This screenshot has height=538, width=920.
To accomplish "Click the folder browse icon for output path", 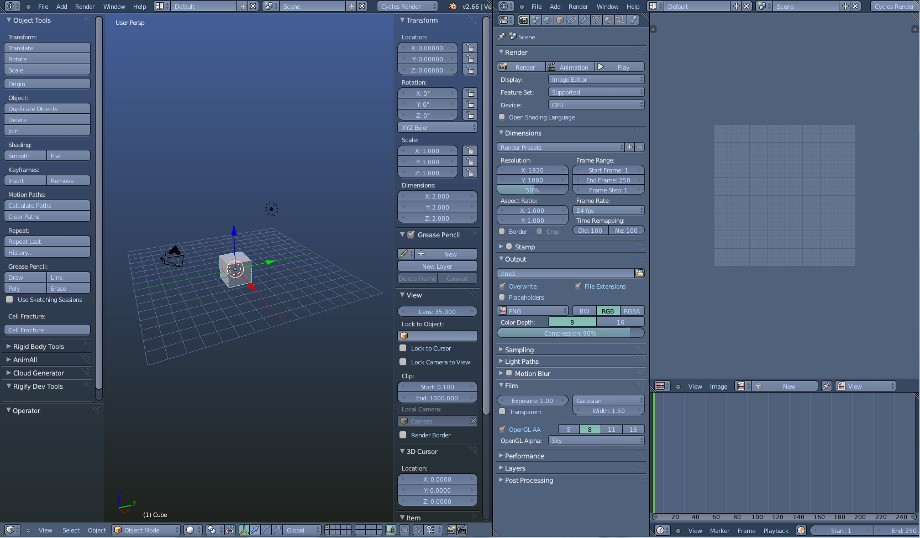I will (x=639, y=273).
